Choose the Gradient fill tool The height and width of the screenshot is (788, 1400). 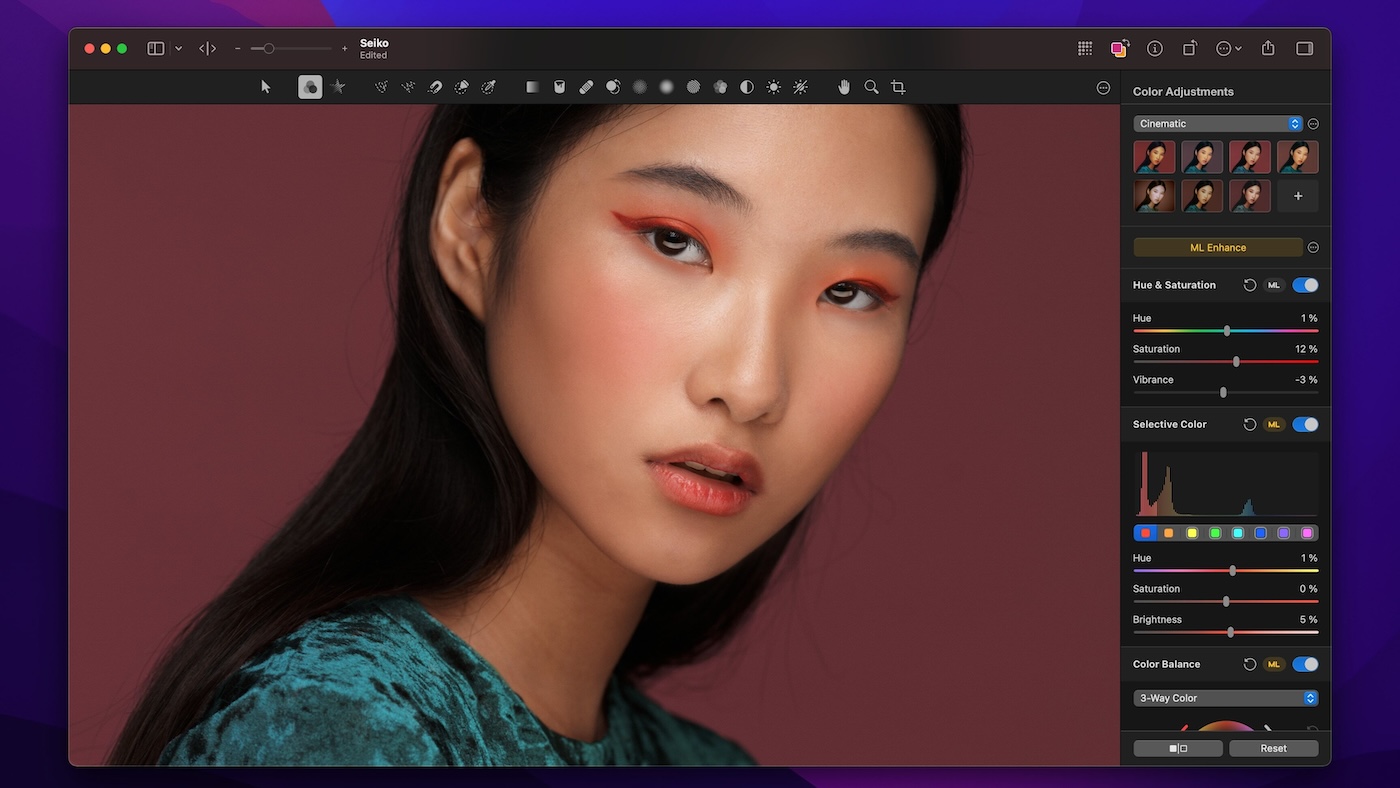tap(533, 87)
